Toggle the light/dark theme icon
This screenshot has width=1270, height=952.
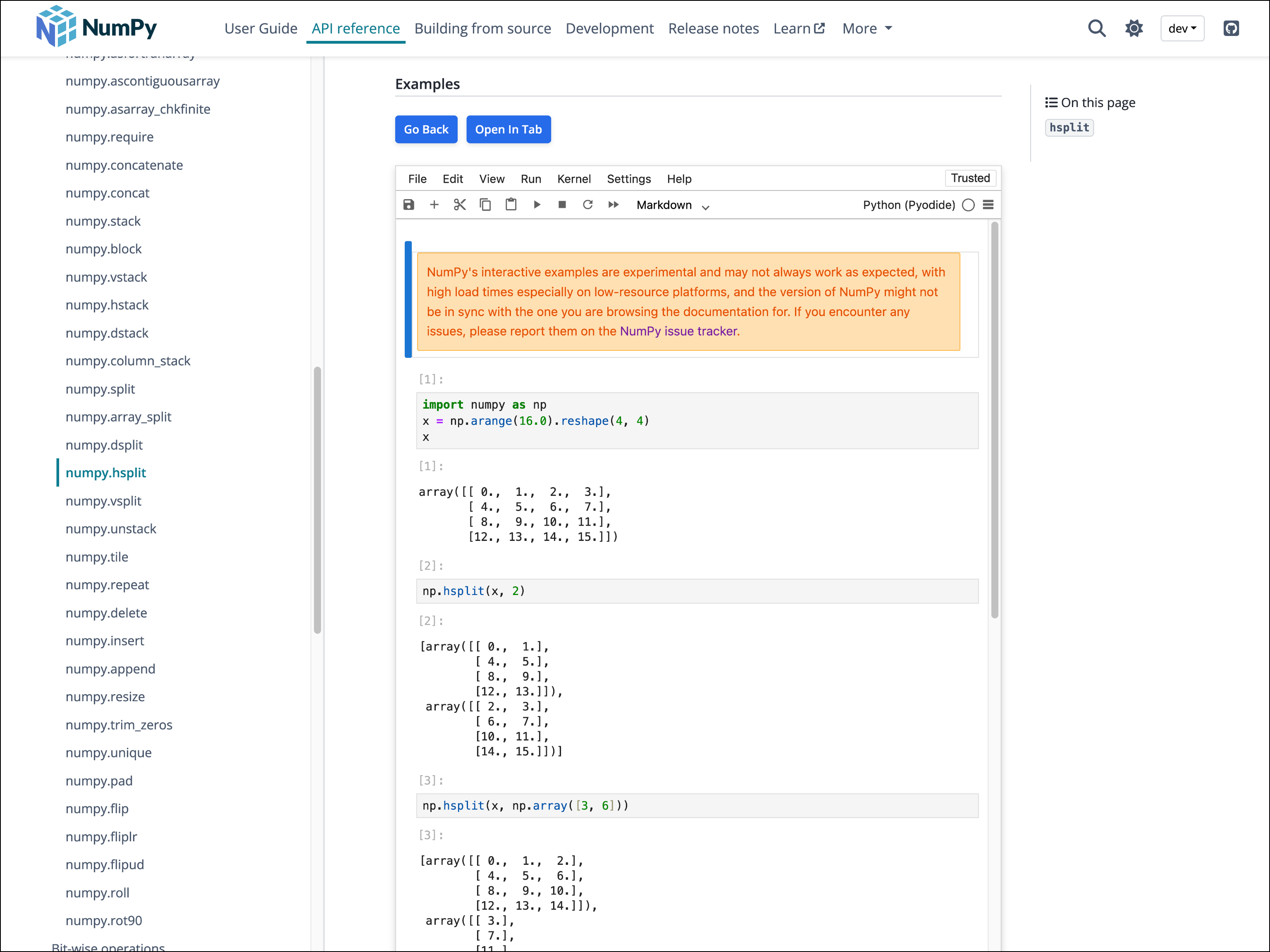[x=1134, y=28]
